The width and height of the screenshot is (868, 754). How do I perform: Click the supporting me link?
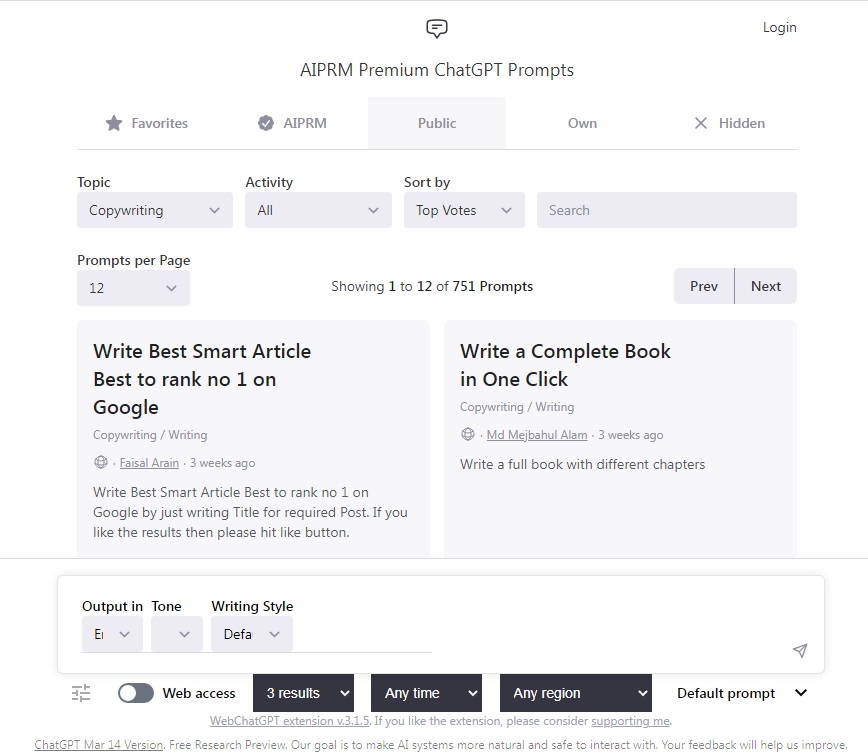tap(631, 721)
